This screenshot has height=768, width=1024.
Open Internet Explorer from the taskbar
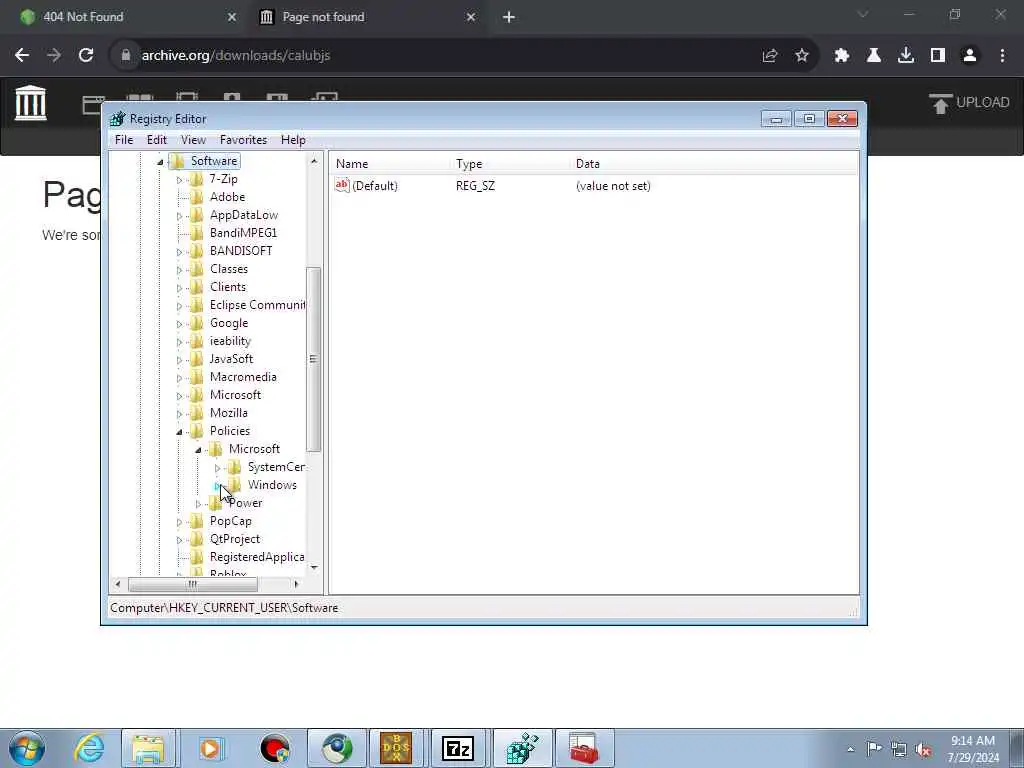pos(89,748)
